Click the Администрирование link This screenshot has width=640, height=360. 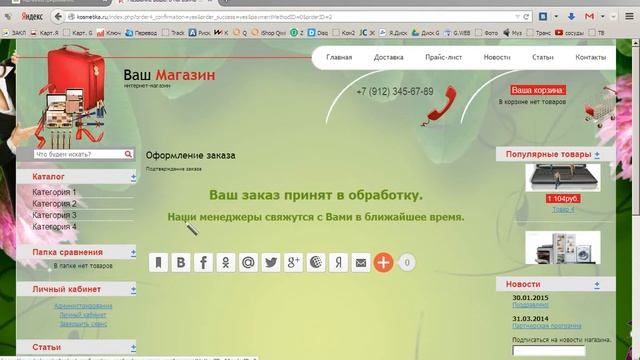click(x=83, y=306)
